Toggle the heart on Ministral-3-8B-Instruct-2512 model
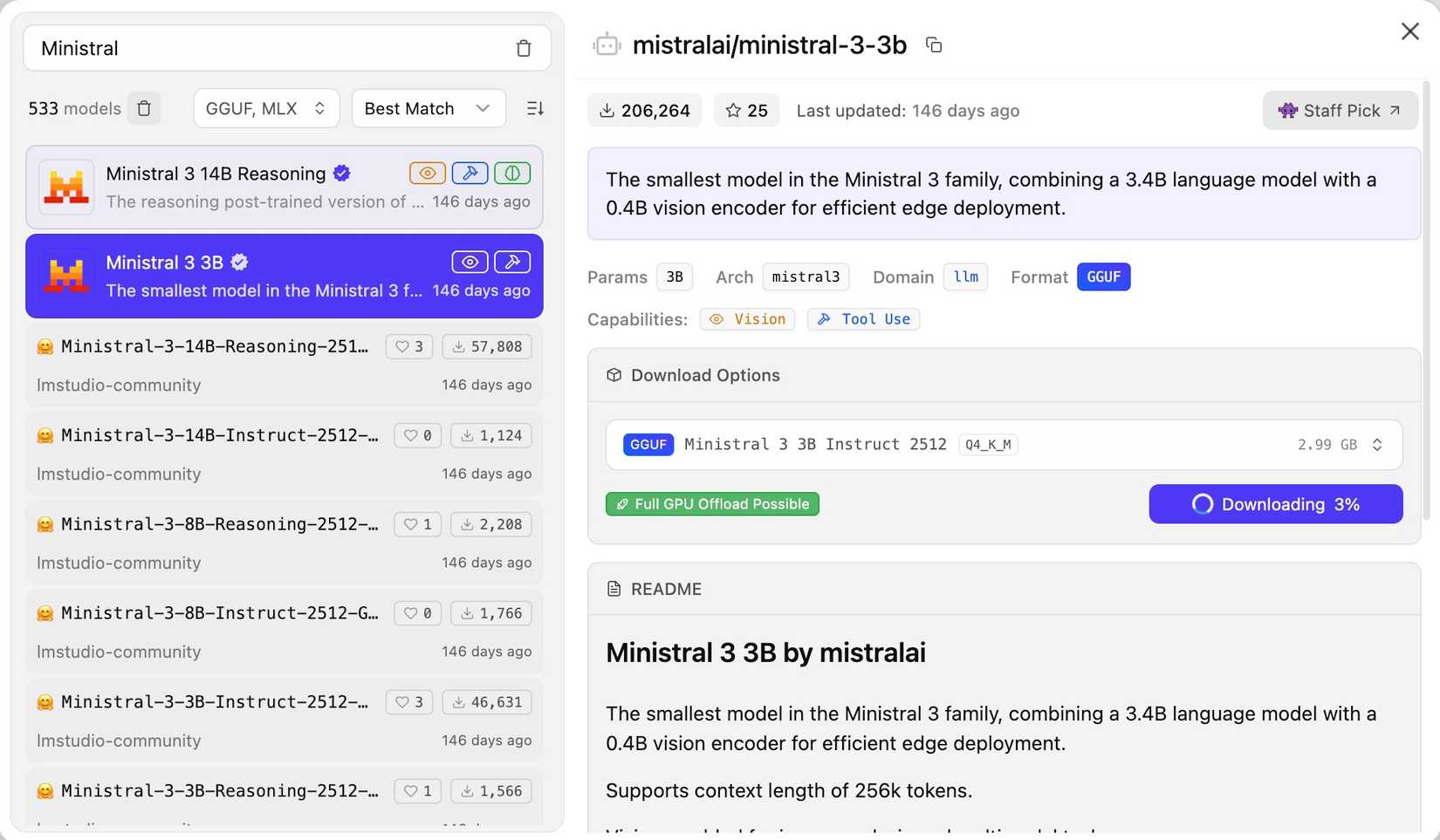This screenshot has width=1440, height=840. tap(417, 613)
